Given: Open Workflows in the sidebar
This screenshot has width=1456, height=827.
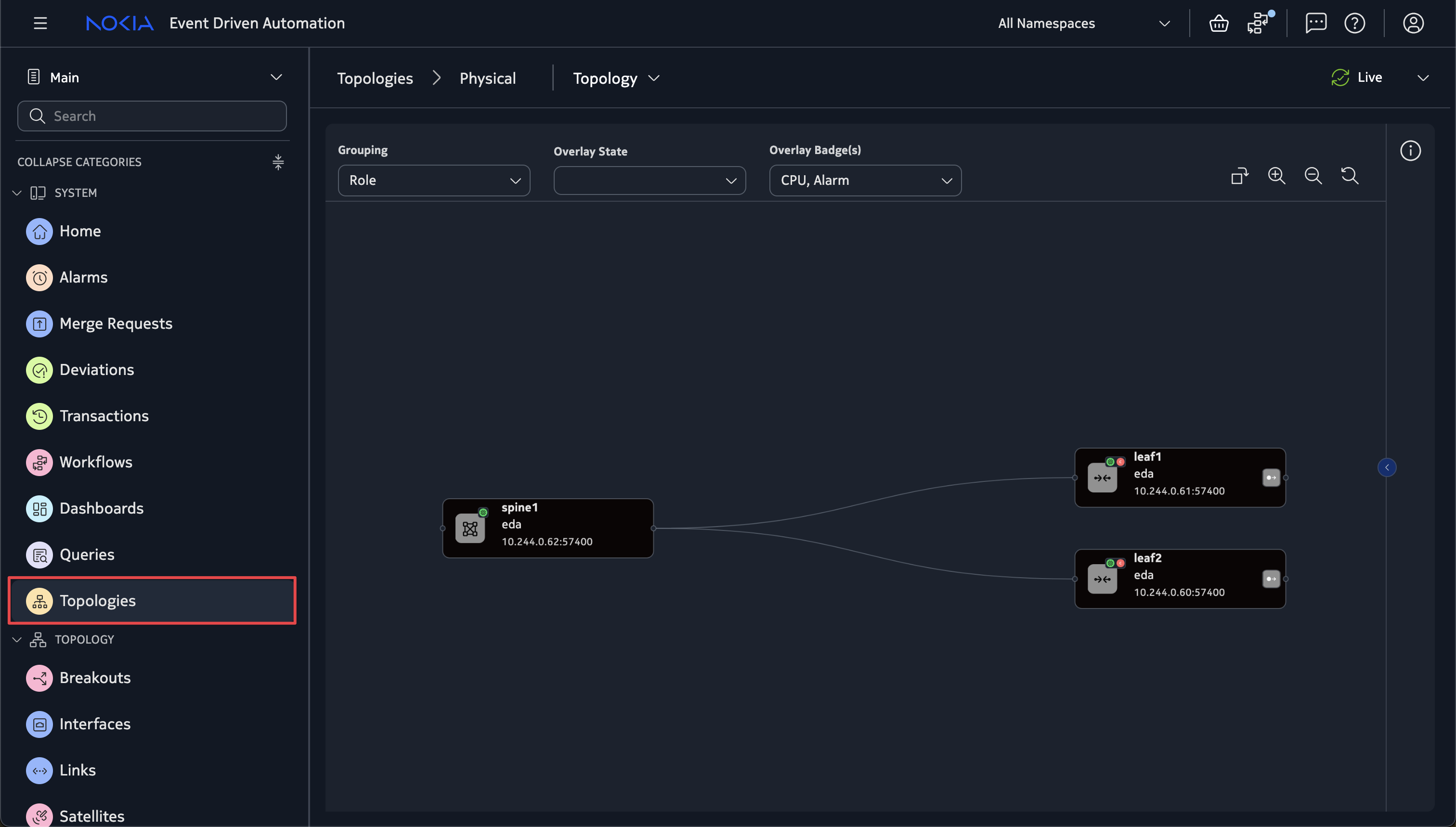Looking at the screenshot, I should point(151,462).
